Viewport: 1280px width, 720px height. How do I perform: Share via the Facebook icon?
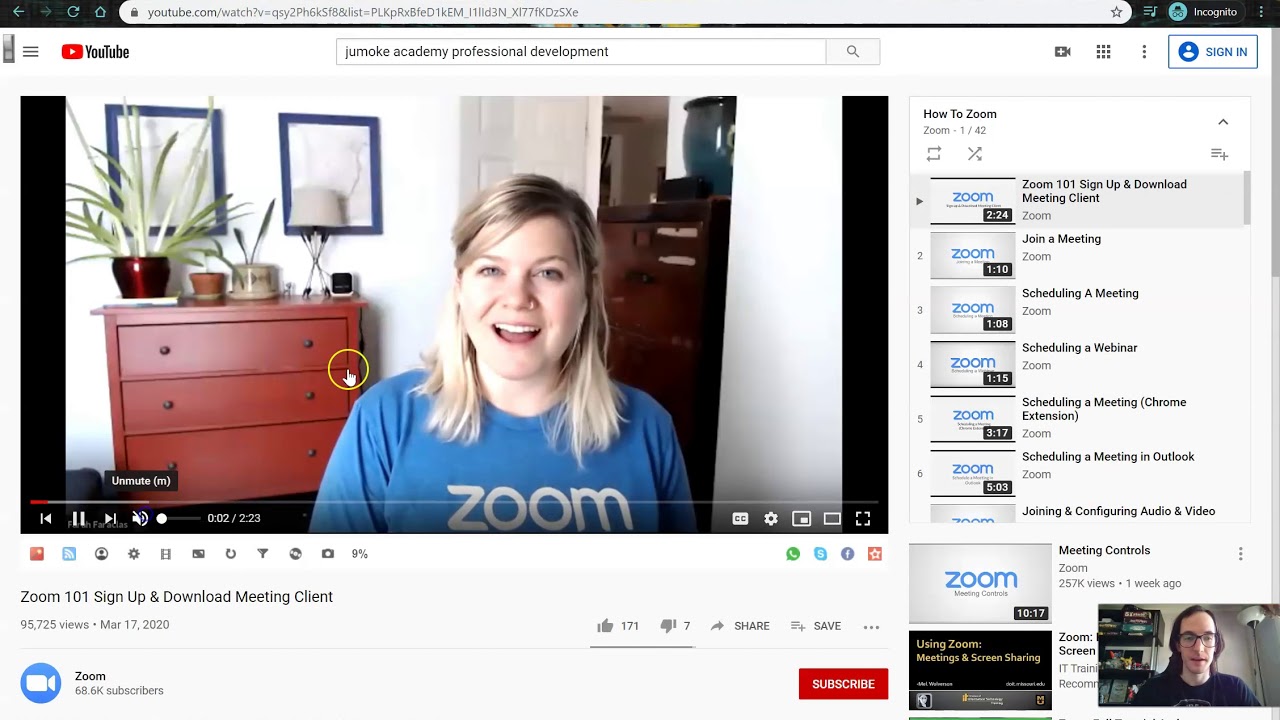(847, 553)
